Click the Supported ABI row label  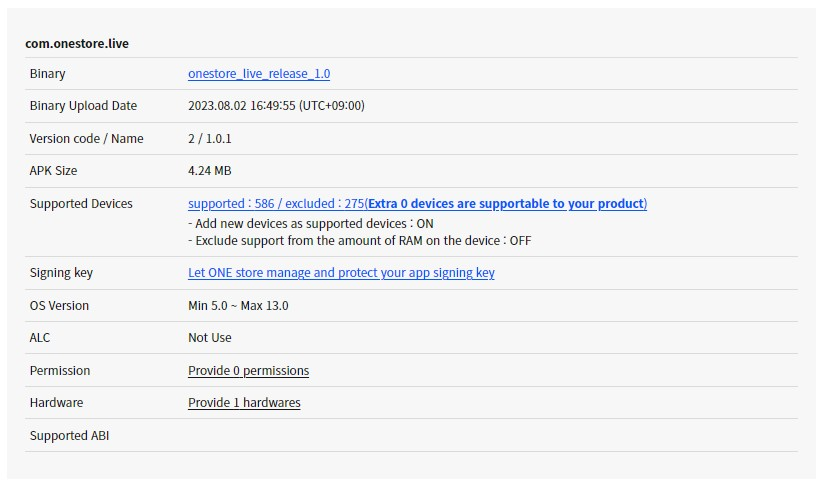point(72,436)
